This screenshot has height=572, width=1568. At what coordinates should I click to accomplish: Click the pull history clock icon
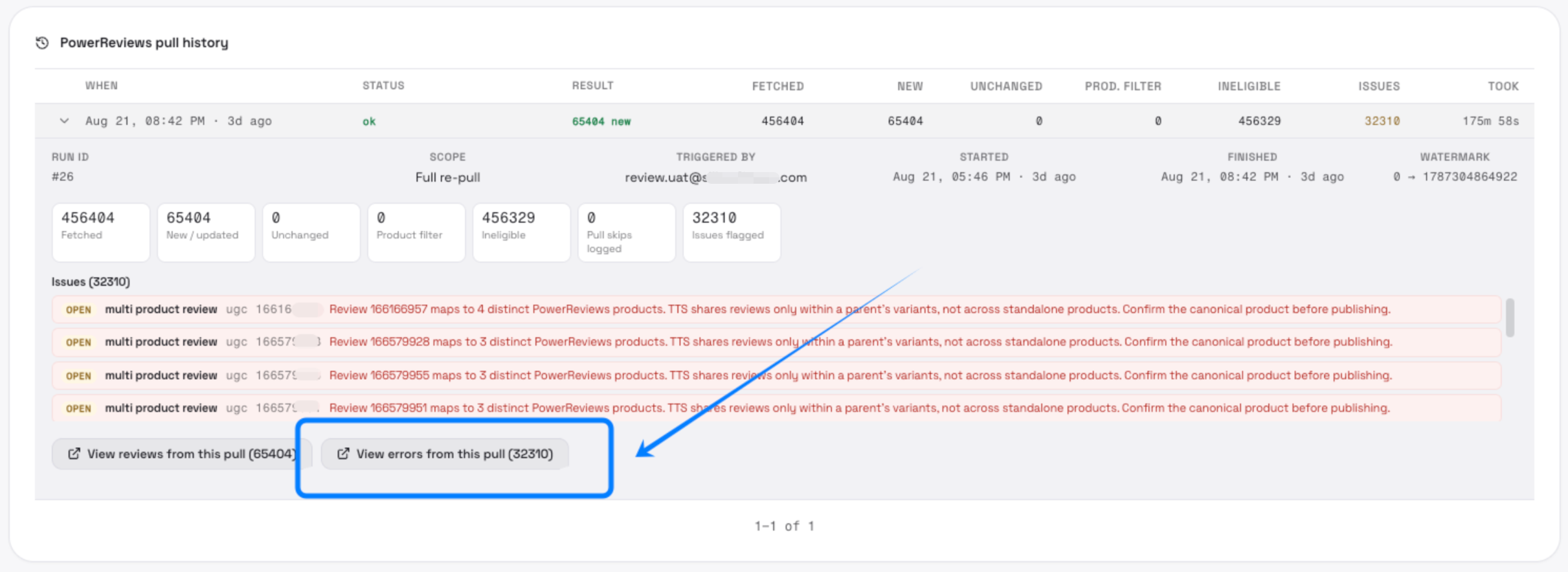42,43
